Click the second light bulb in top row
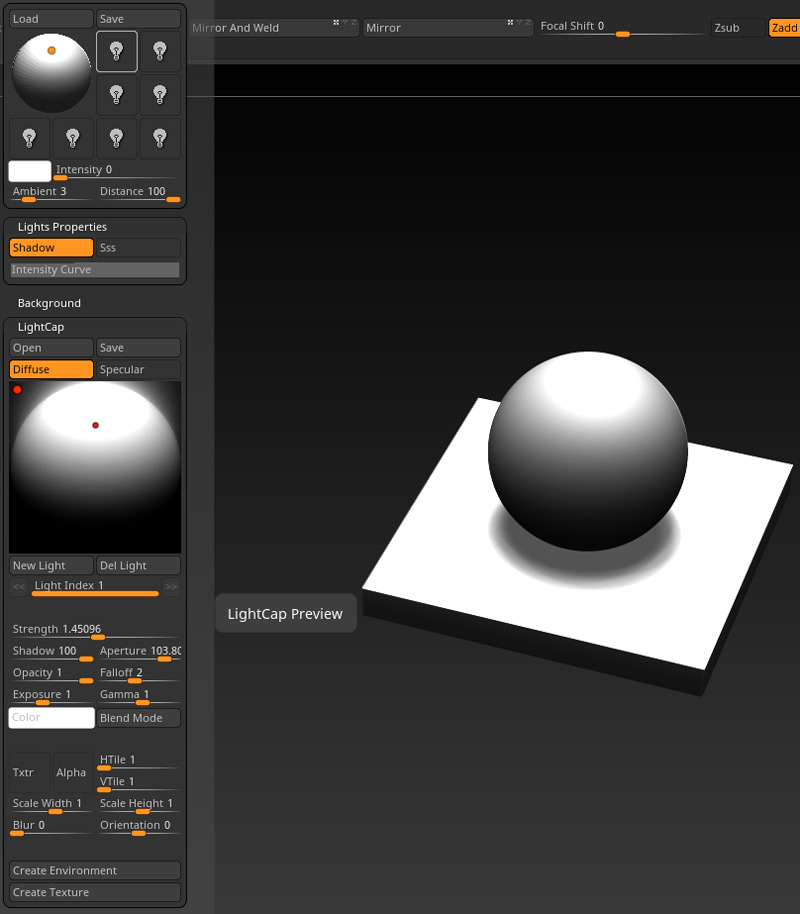800x914 pixels. 160,51
